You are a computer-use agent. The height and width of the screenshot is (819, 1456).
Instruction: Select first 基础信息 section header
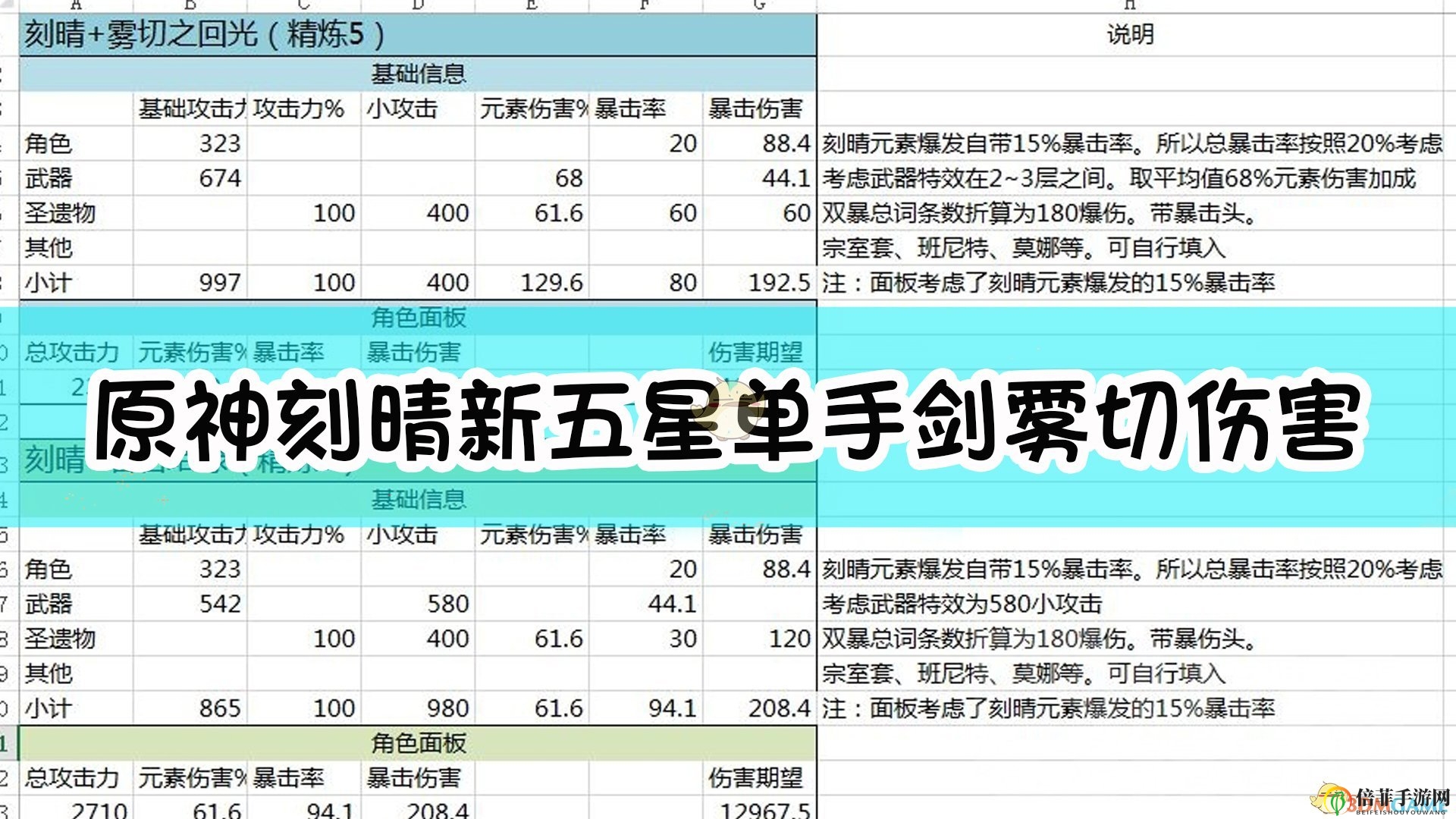[418, 74]
